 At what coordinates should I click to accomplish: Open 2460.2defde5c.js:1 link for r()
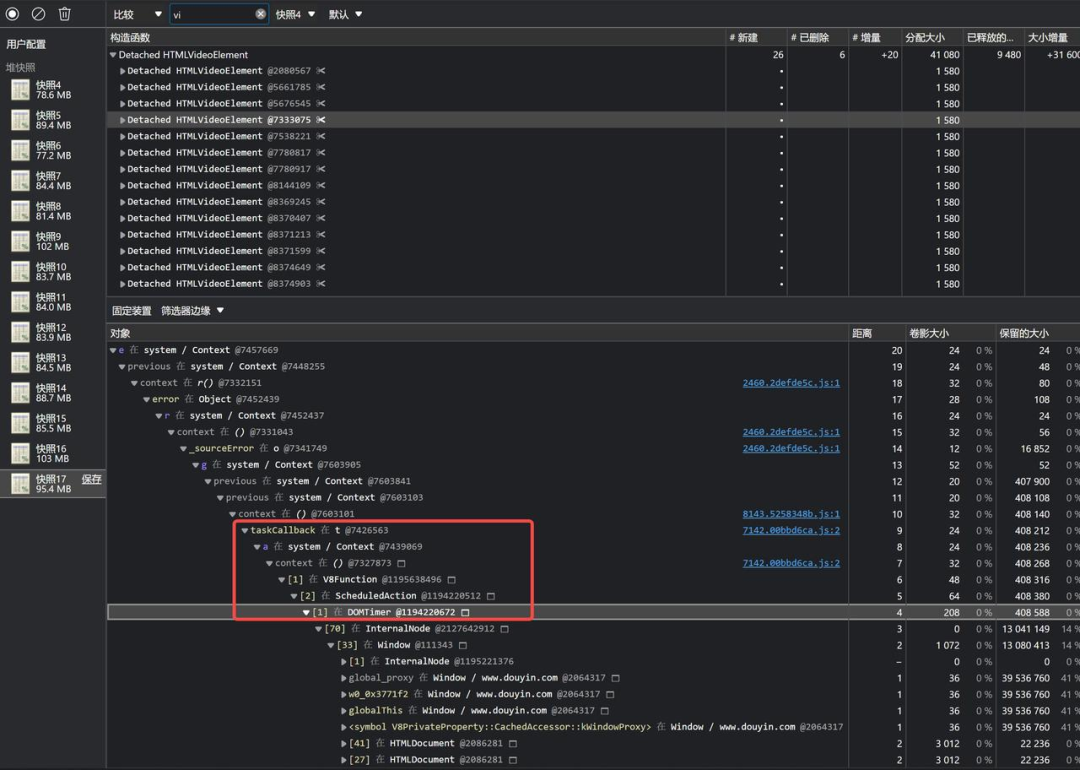coord(791,383)
